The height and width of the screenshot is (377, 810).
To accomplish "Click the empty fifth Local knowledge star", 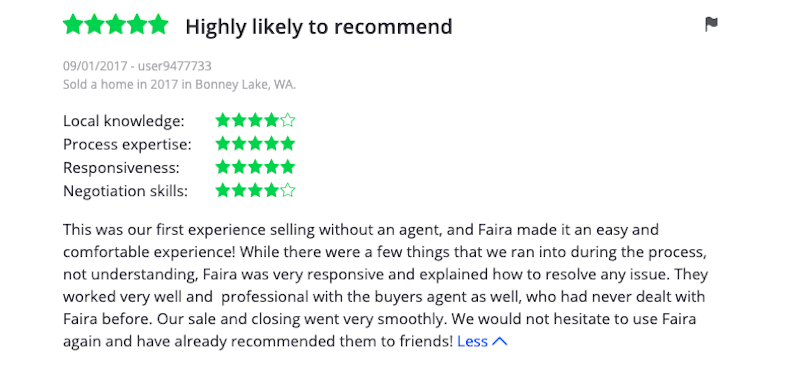I will [x=288, y=120].
